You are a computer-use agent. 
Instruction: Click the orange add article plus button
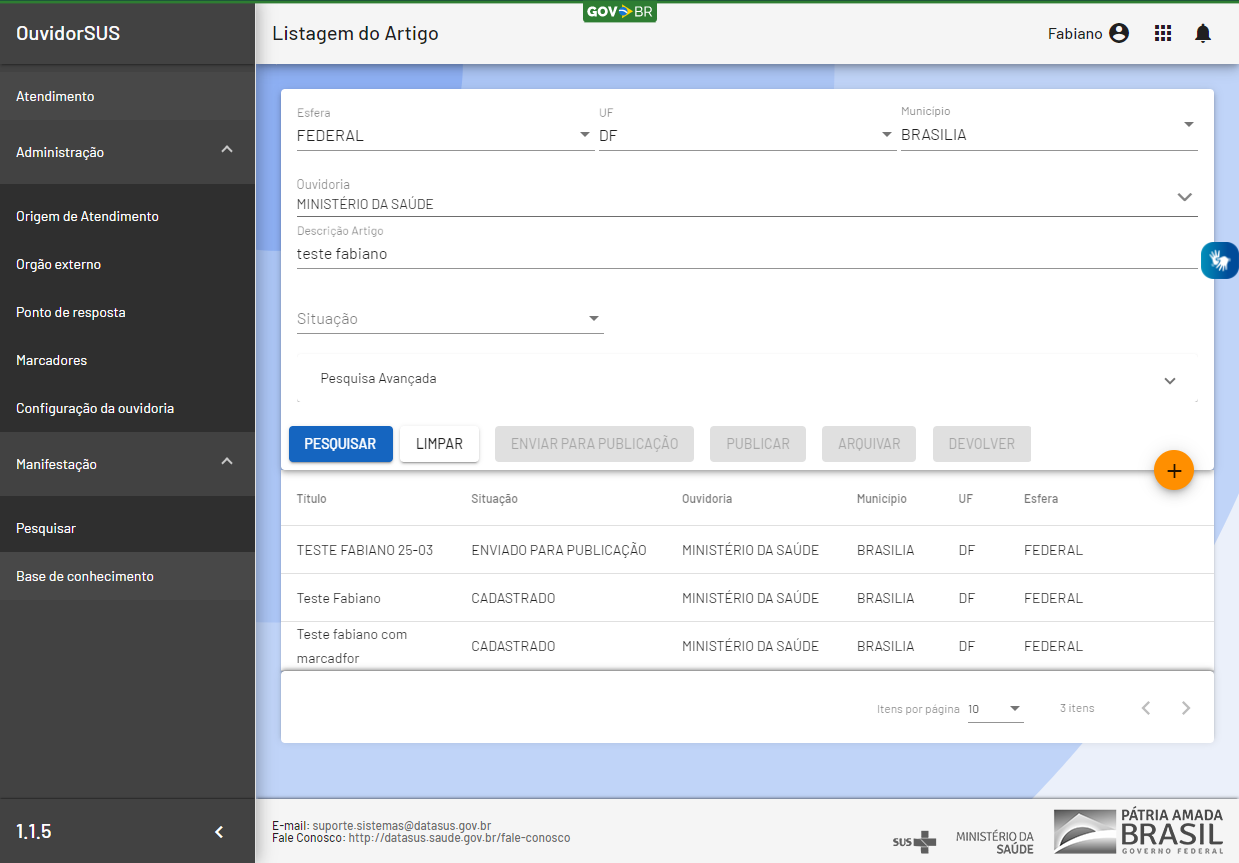(1174, 470)
